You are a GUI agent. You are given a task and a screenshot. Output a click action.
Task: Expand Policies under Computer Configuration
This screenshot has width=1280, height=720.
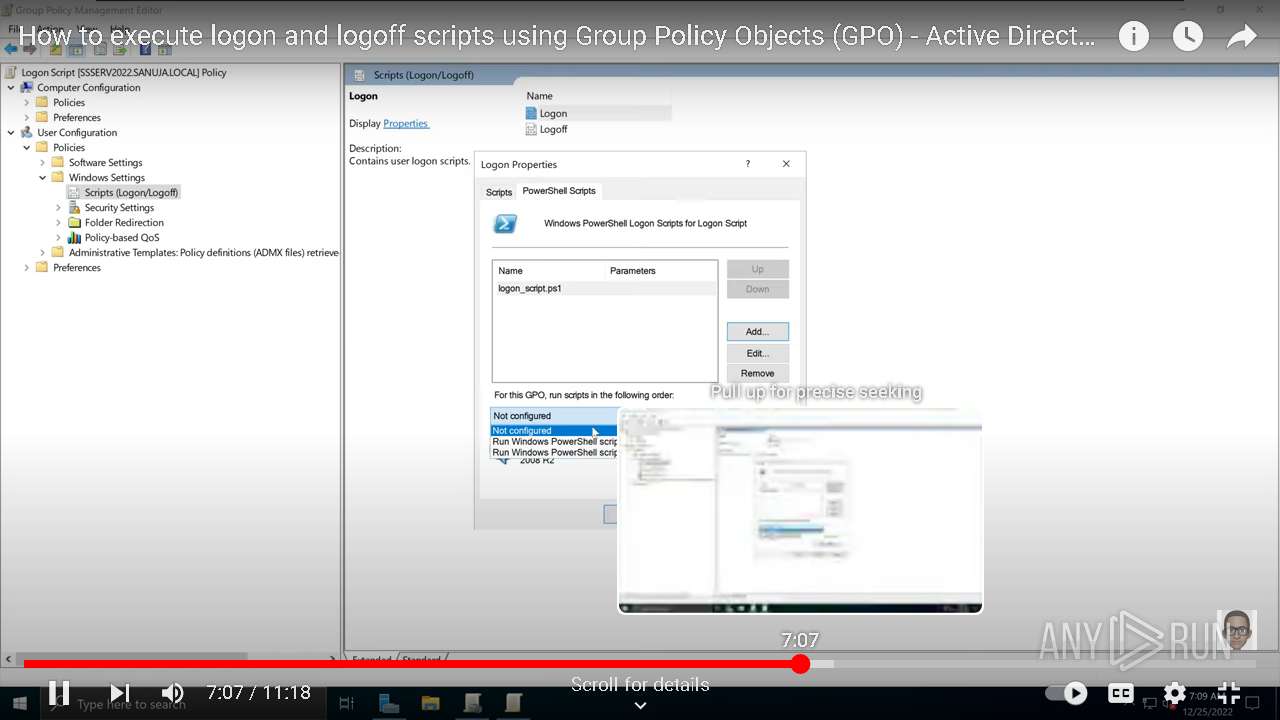tap(27, 102)
